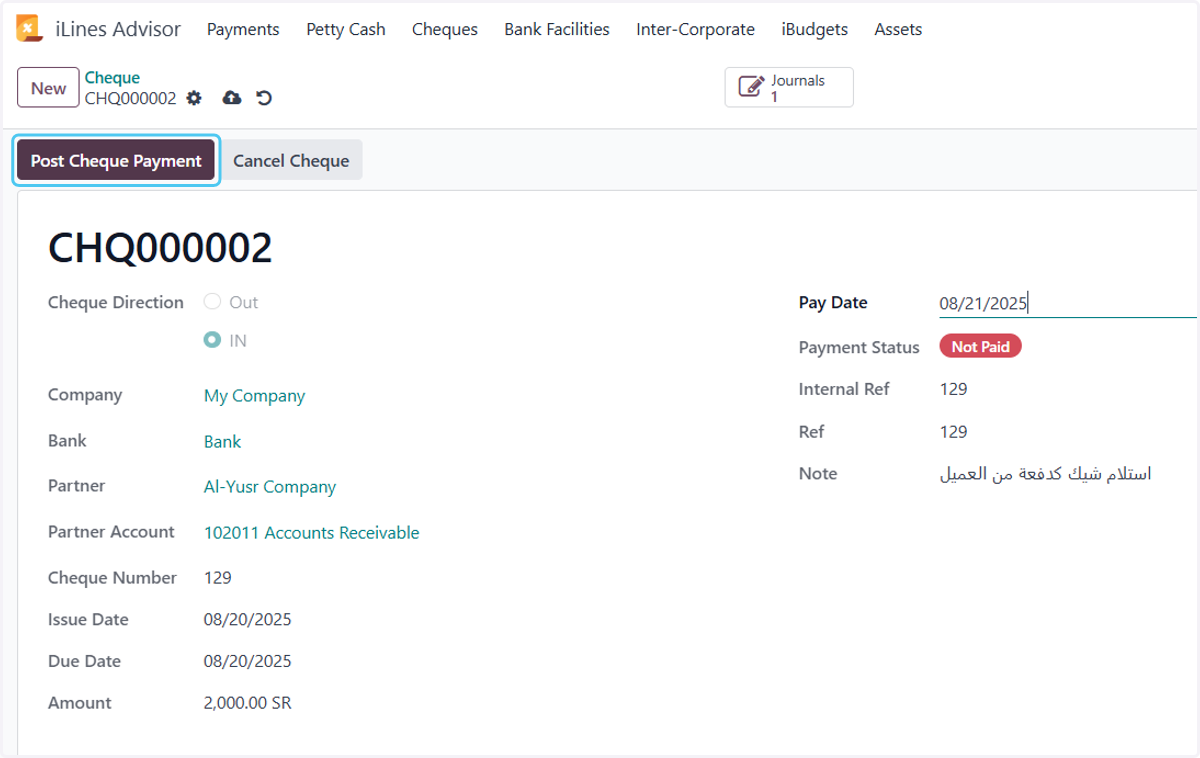Viewport: 1200px width, 758px height.
Task: Click the Cheque Number value 129
Action: [217, 578]
